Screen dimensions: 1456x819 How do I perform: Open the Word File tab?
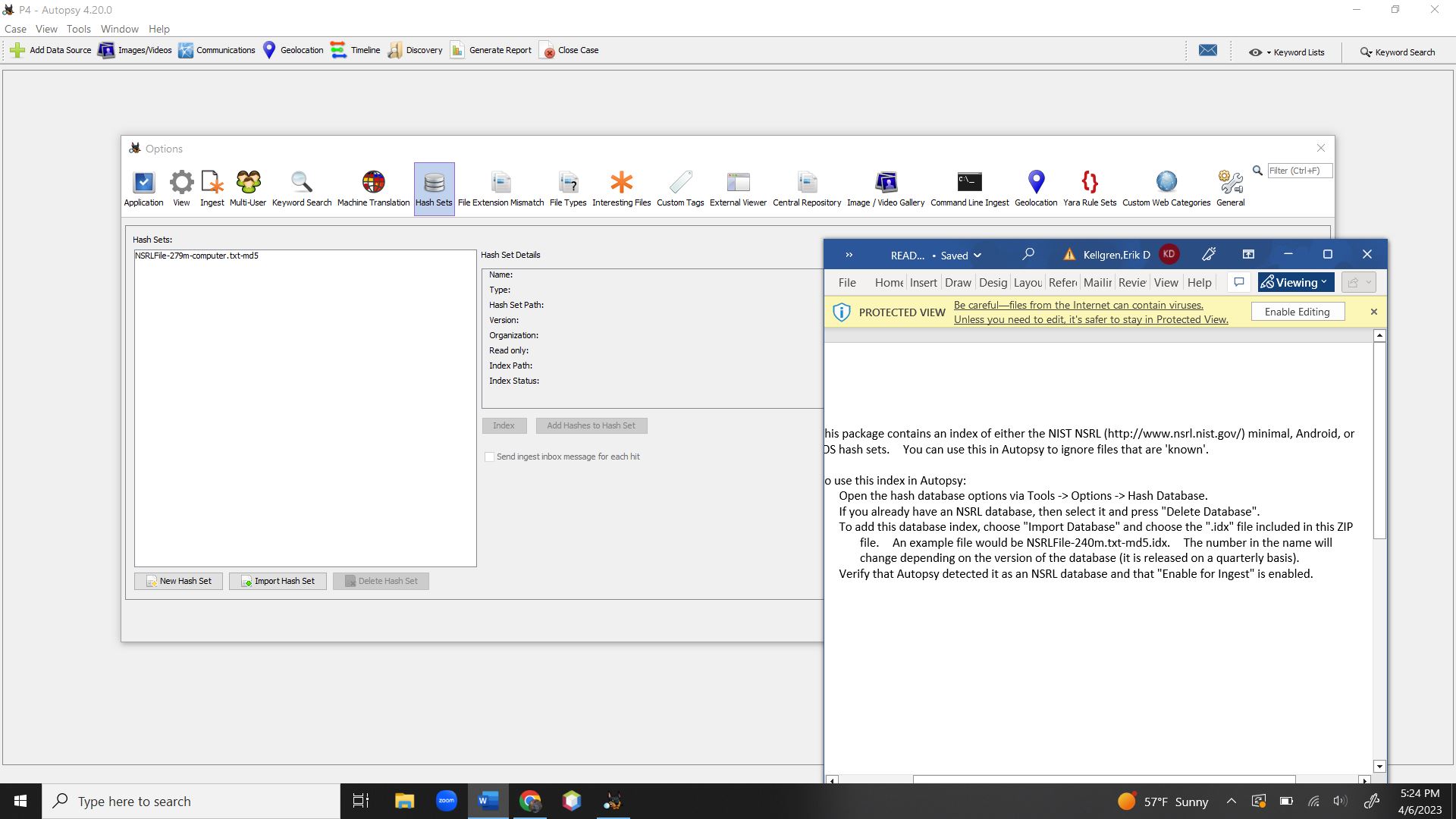846,282
